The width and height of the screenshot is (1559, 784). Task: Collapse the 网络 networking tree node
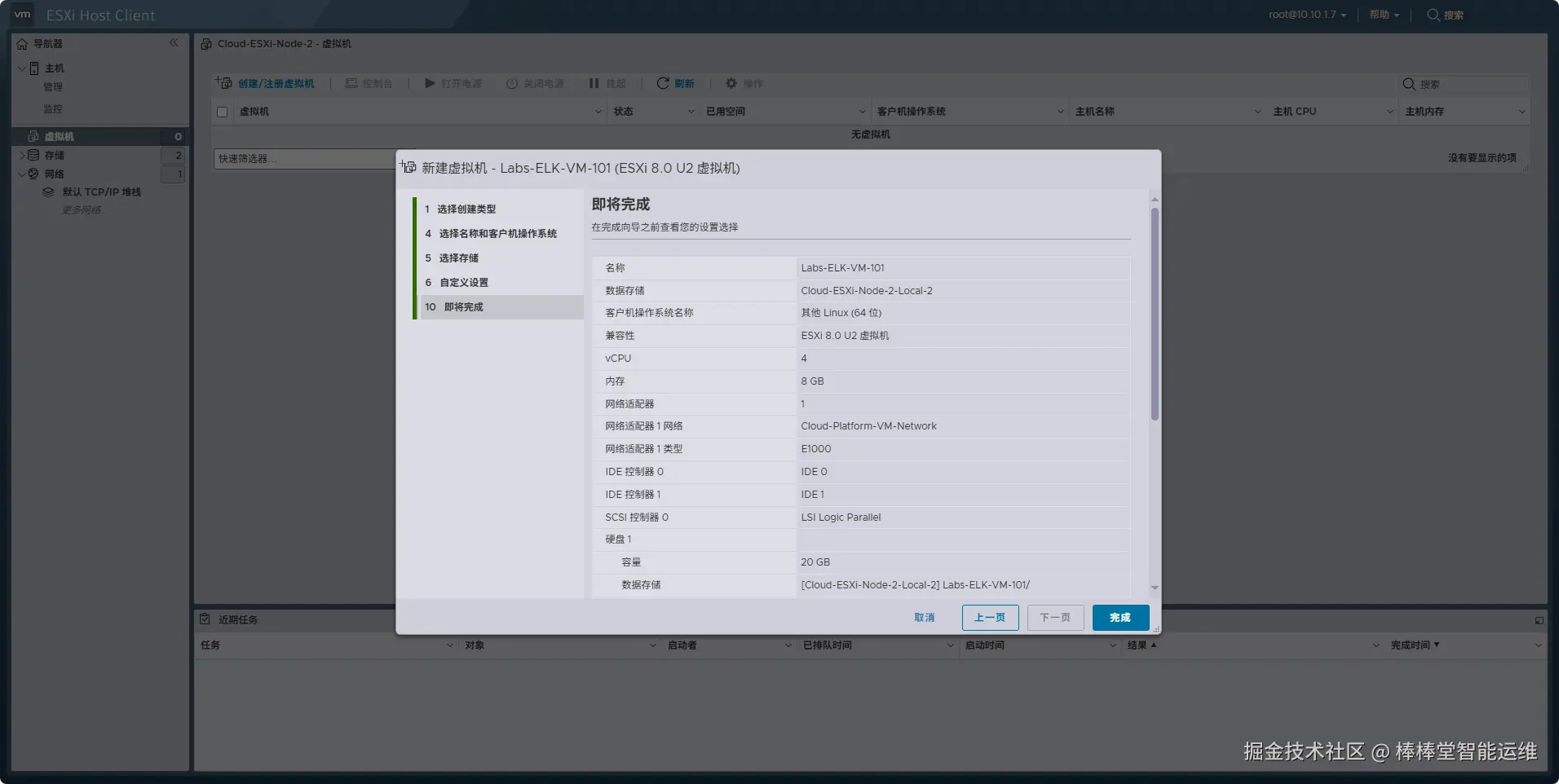[x=21, y=174]
